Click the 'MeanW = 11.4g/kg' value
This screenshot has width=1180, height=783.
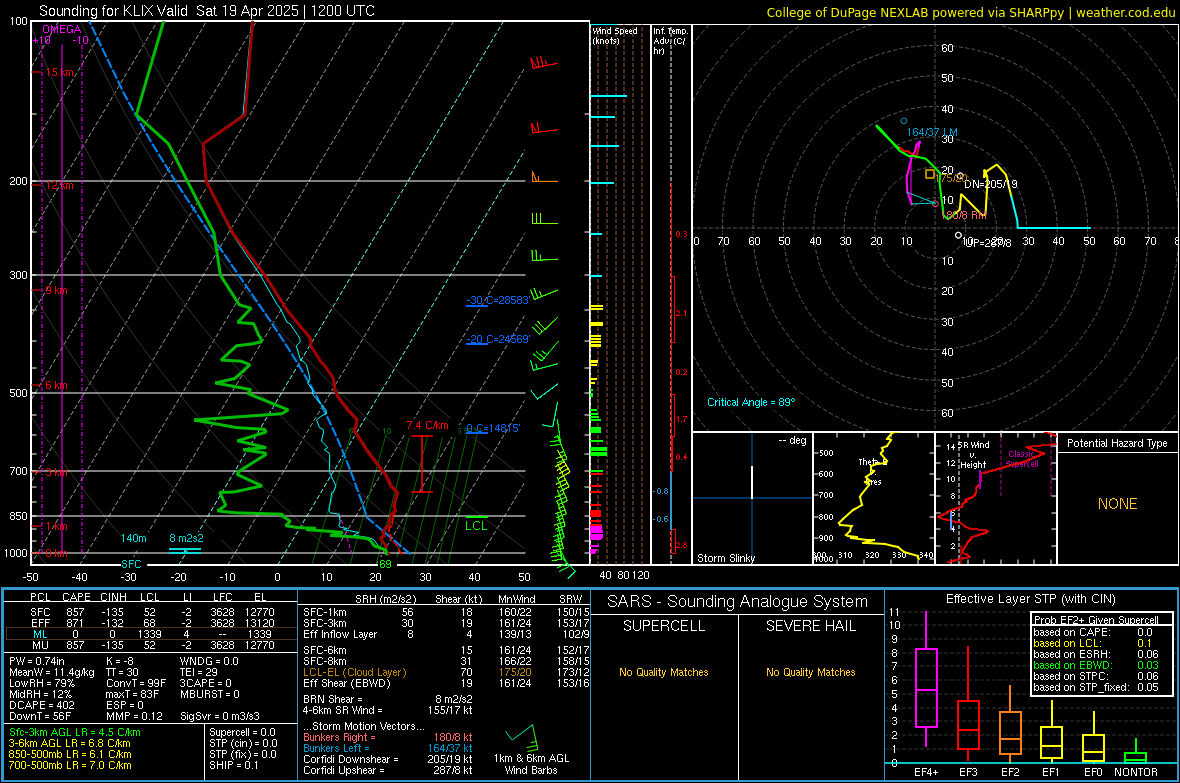pyautogui.click(x=52, y=672)
